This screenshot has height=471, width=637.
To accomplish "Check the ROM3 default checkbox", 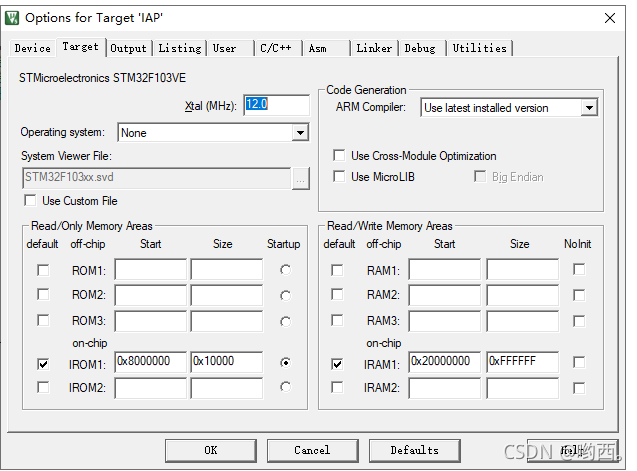I will [43, 320].
